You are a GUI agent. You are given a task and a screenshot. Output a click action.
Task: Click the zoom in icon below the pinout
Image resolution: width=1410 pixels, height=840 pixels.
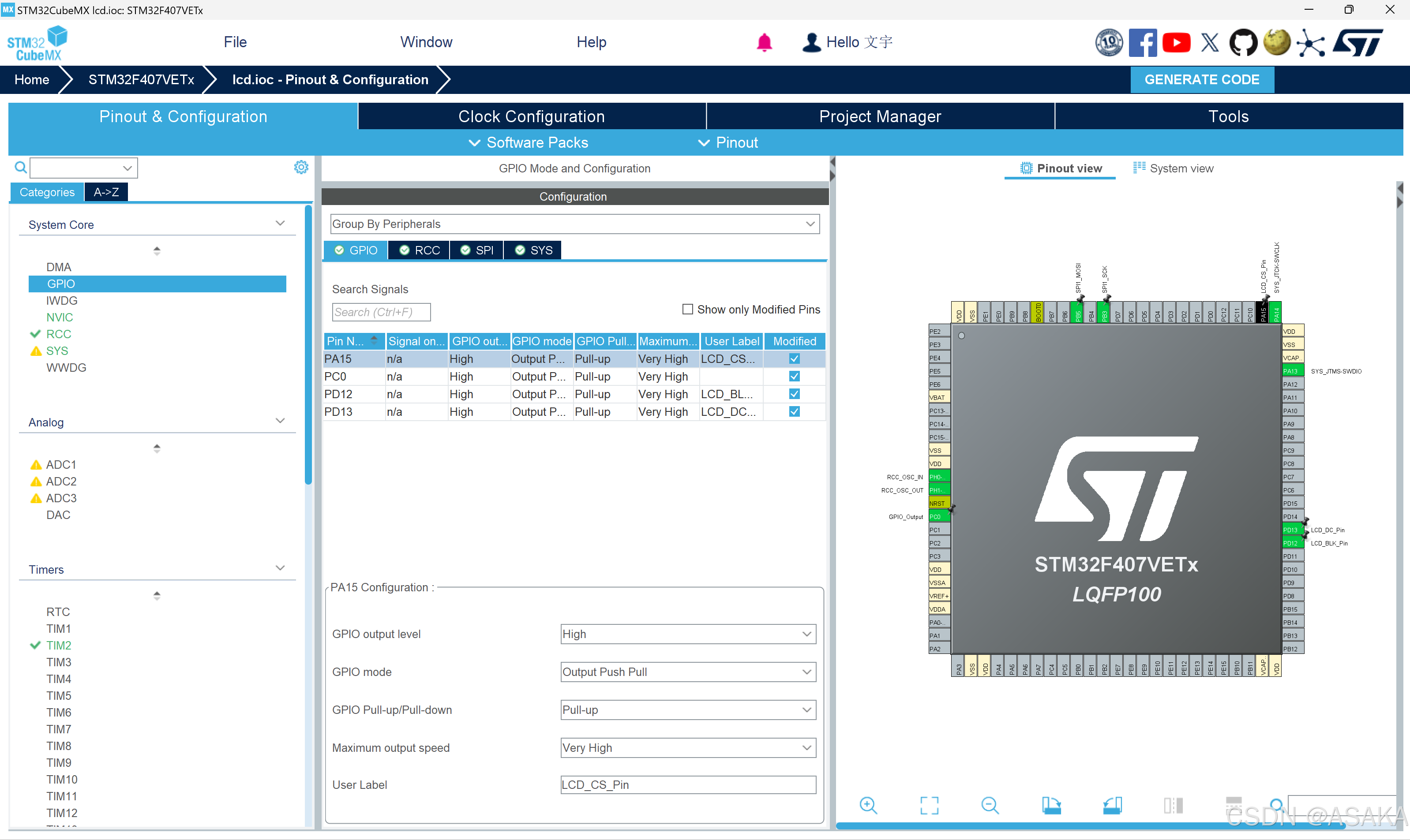point(867,804)
